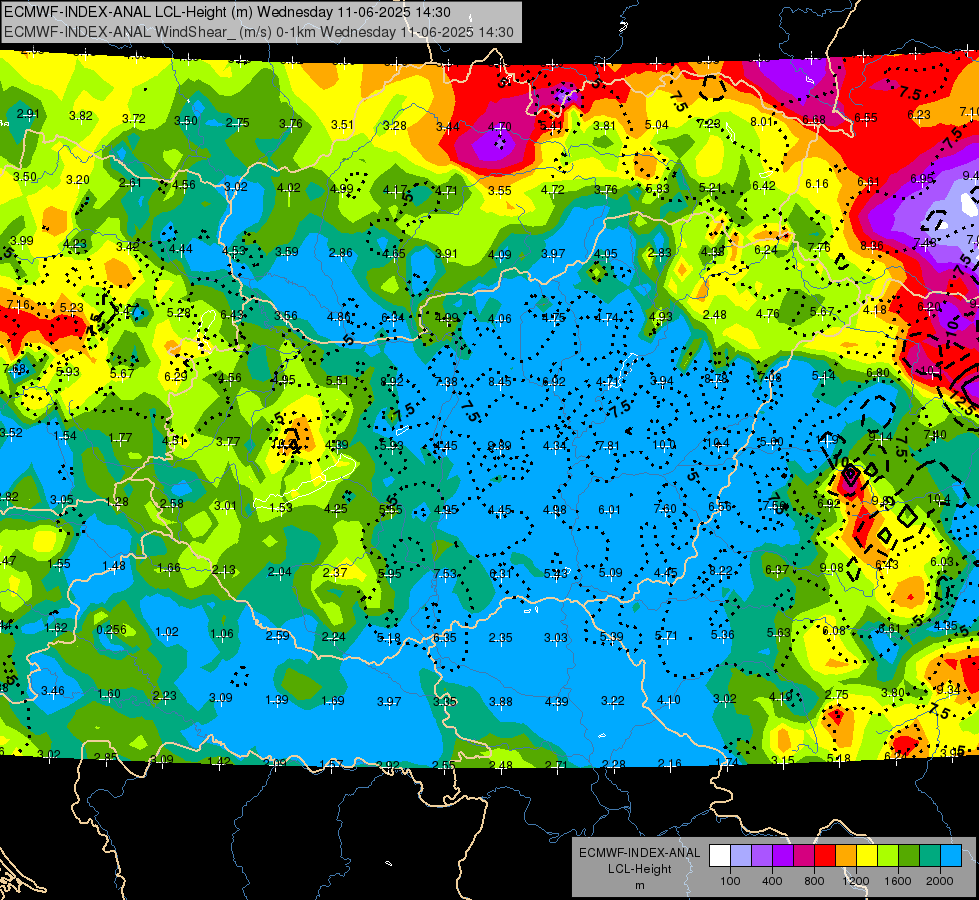Image resolution: width=979 pixels, height=900 pixels.
Task: Click the yellow legend color swatch
Action: coord(867,856)
